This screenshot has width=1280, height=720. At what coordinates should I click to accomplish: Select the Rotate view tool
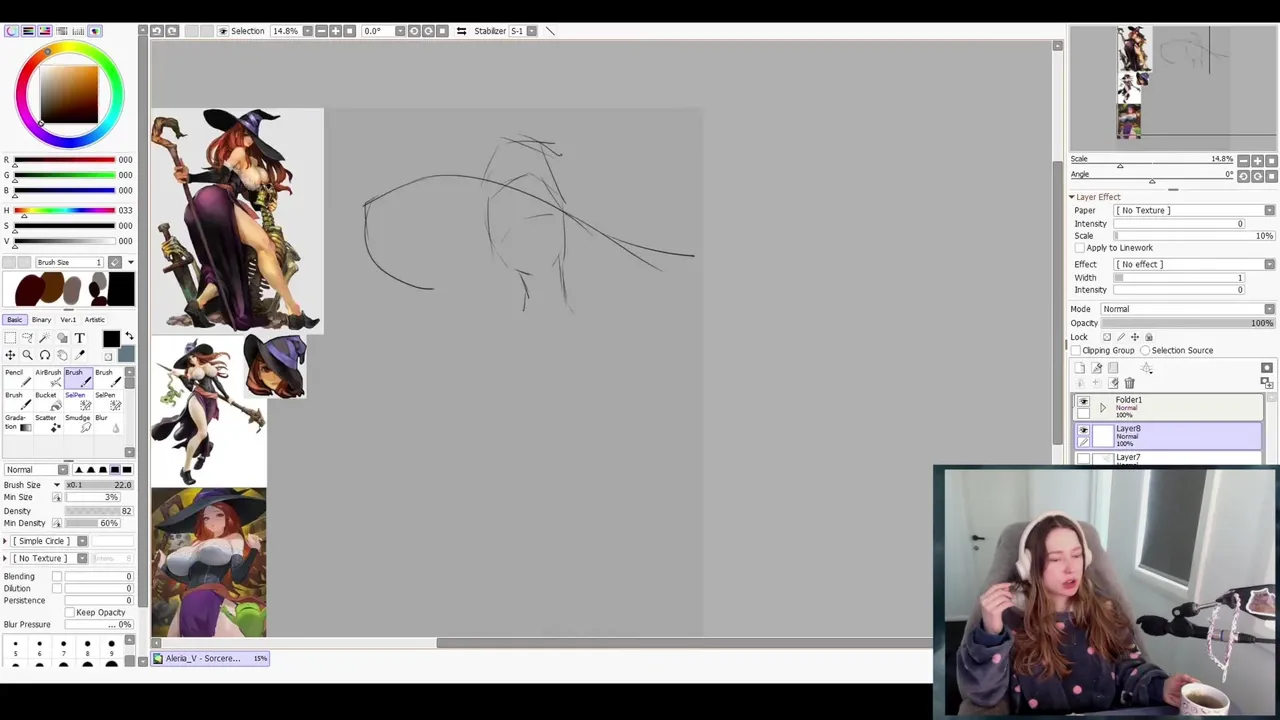point(45,355)
